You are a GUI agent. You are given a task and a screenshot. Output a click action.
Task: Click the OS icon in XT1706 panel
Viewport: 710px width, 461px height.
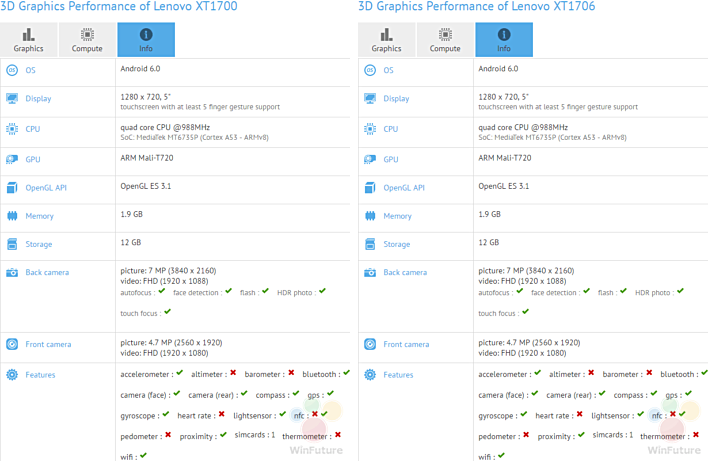(x=370, y=70)
